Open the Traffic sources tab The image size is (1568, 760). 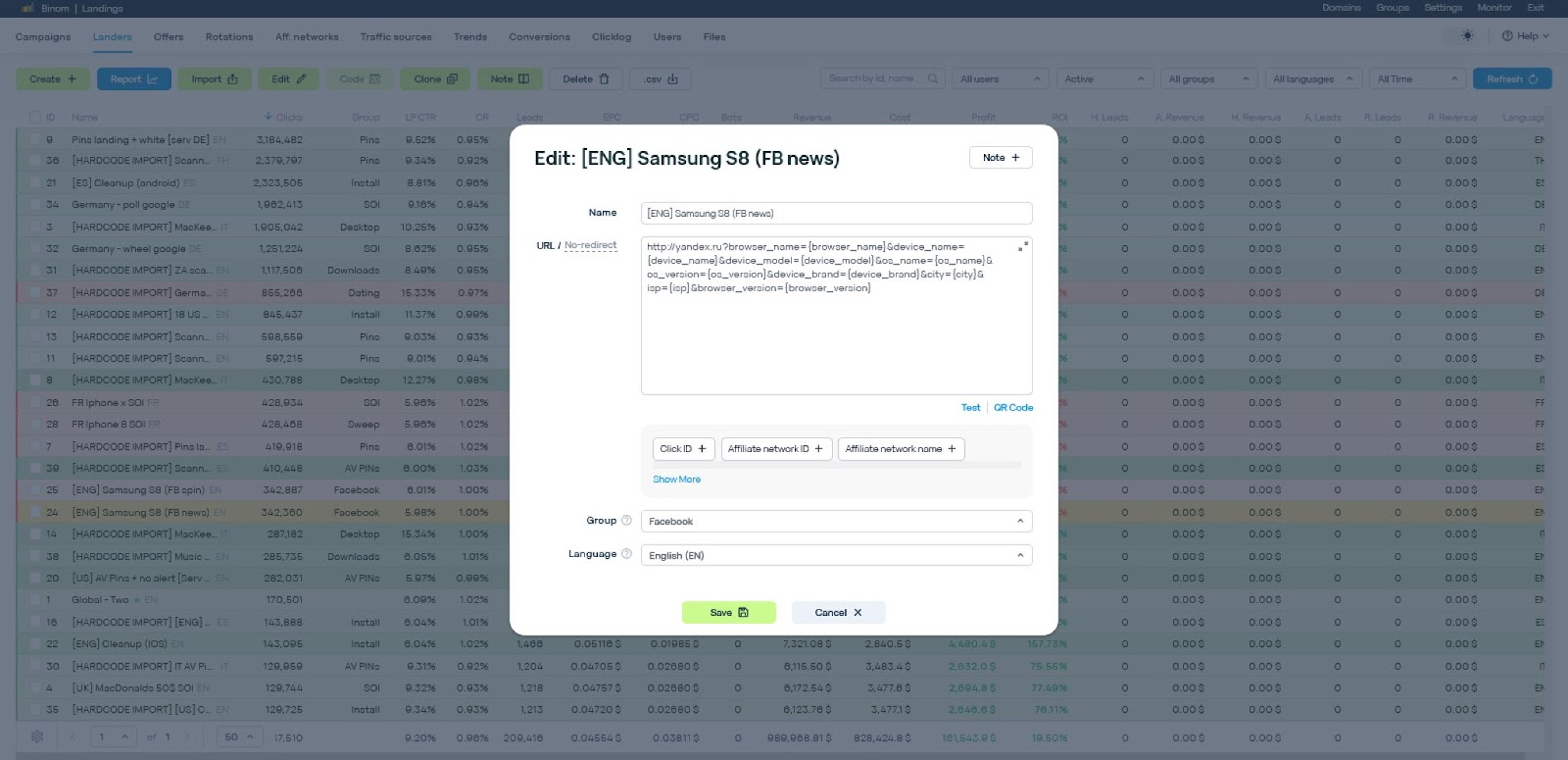coord(396,37)
